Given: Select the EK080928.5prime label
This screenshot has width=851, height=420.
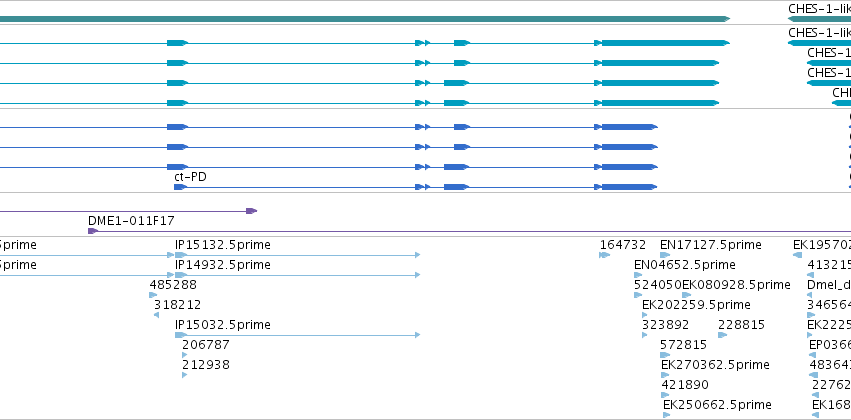Looking at the screenshot, I should tap(736, 284).
